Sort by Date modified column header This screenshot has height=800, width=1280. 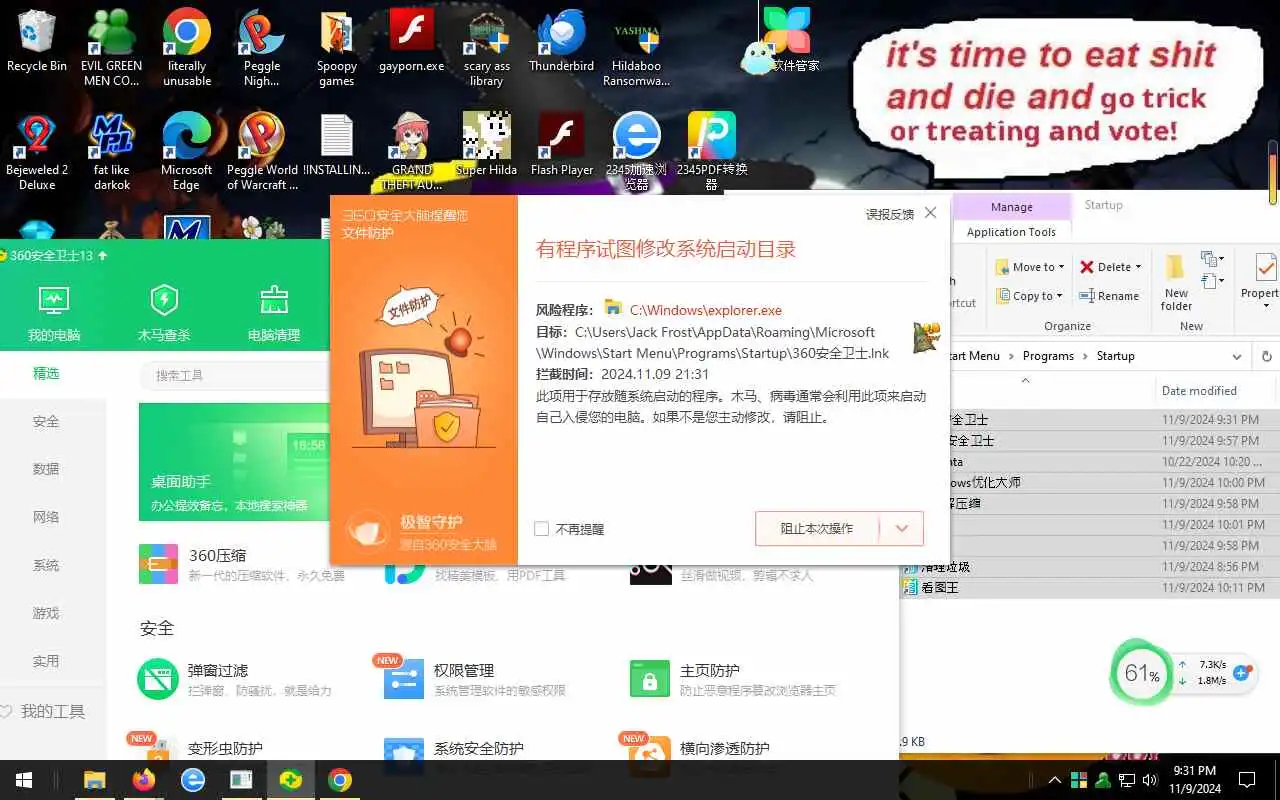point(1198,391)
